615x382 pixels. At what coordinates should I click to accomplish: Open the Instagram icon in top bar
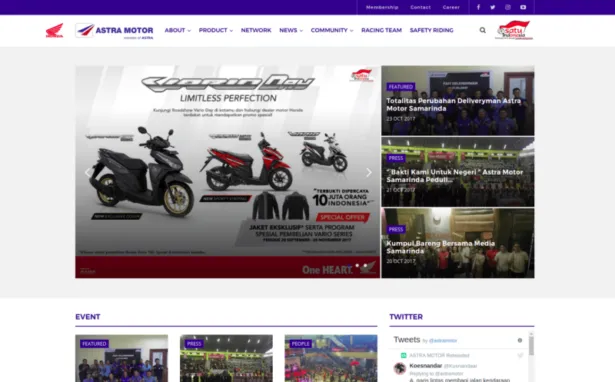508,7
